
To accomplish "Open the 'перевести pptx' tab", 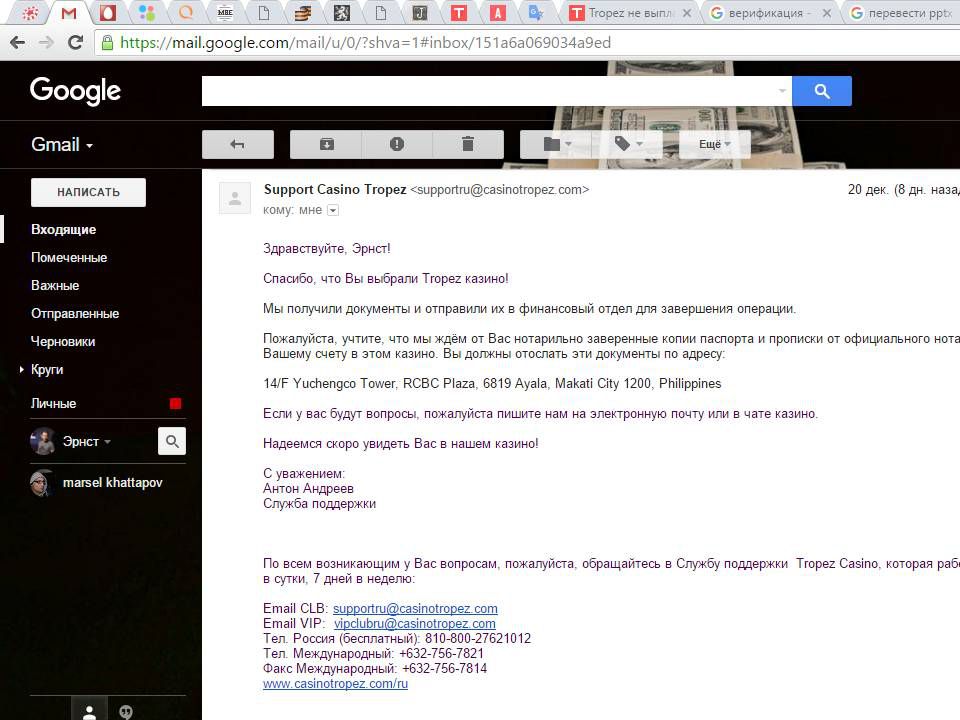I will click(x=901, y=13).
